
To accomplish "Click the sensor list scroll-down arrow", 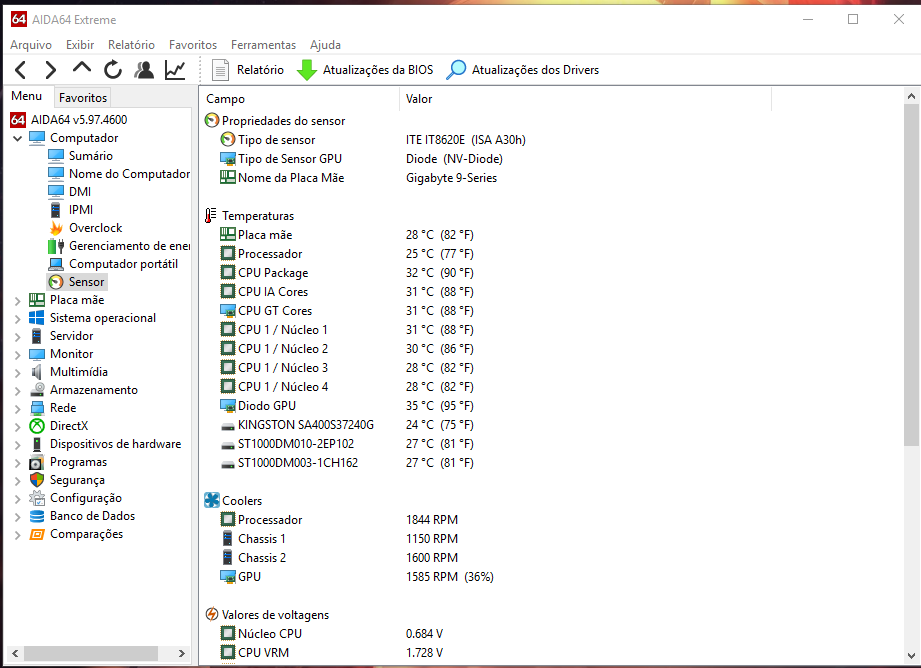I will (911, 656).
